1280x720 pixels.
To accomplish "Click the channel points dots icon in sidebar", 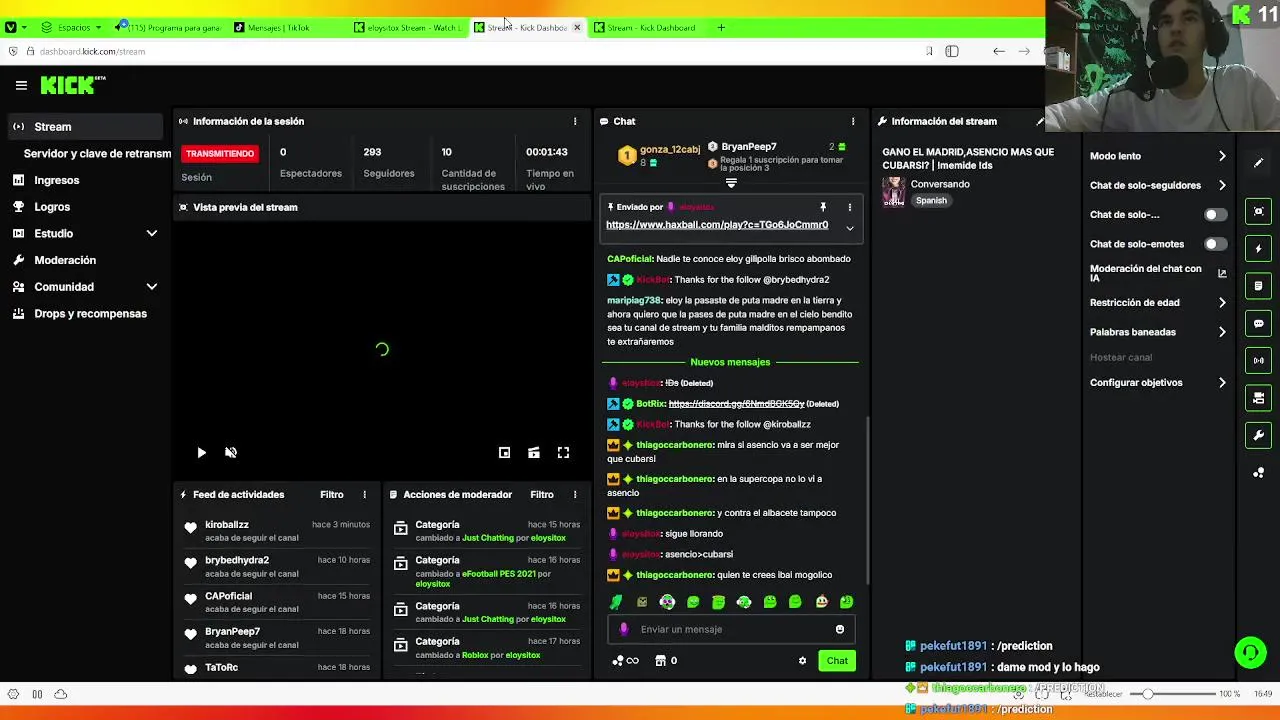I will 1259,473.
